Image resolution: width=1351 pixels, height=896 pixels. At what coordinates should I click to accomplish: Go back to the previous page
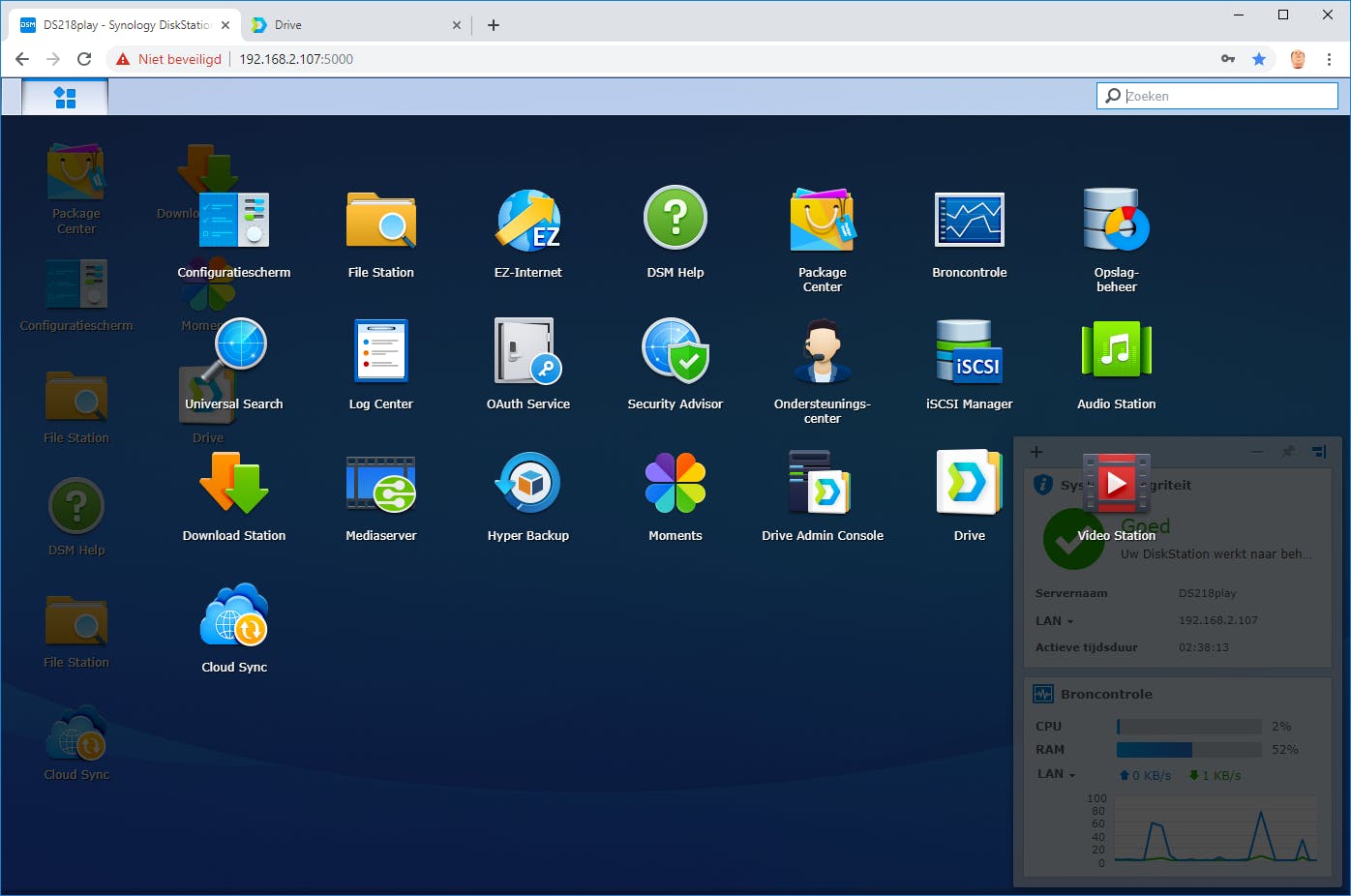point(22,59)
